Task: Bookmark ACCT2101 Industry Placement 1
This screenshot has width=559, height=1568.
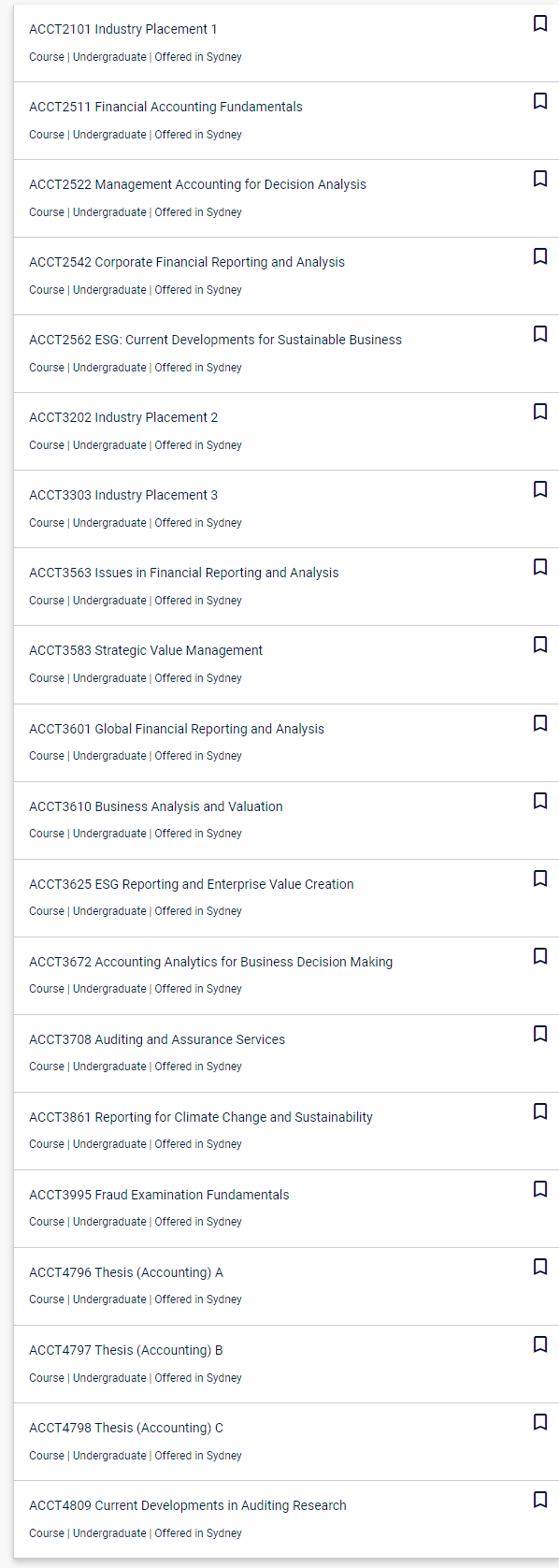Action: tap(540, 23)
